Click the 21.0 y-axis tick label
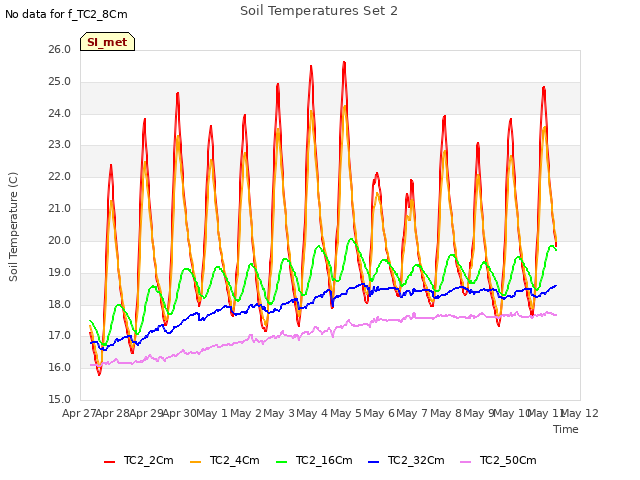Screen dimensions: 640x480 [60, 208]
